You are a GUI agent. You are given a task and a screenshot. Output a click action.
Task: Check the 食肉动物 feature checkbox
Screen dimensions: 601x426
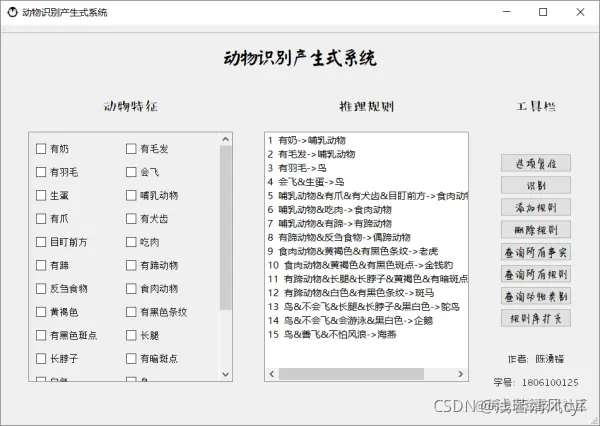[x=131, y=288]
